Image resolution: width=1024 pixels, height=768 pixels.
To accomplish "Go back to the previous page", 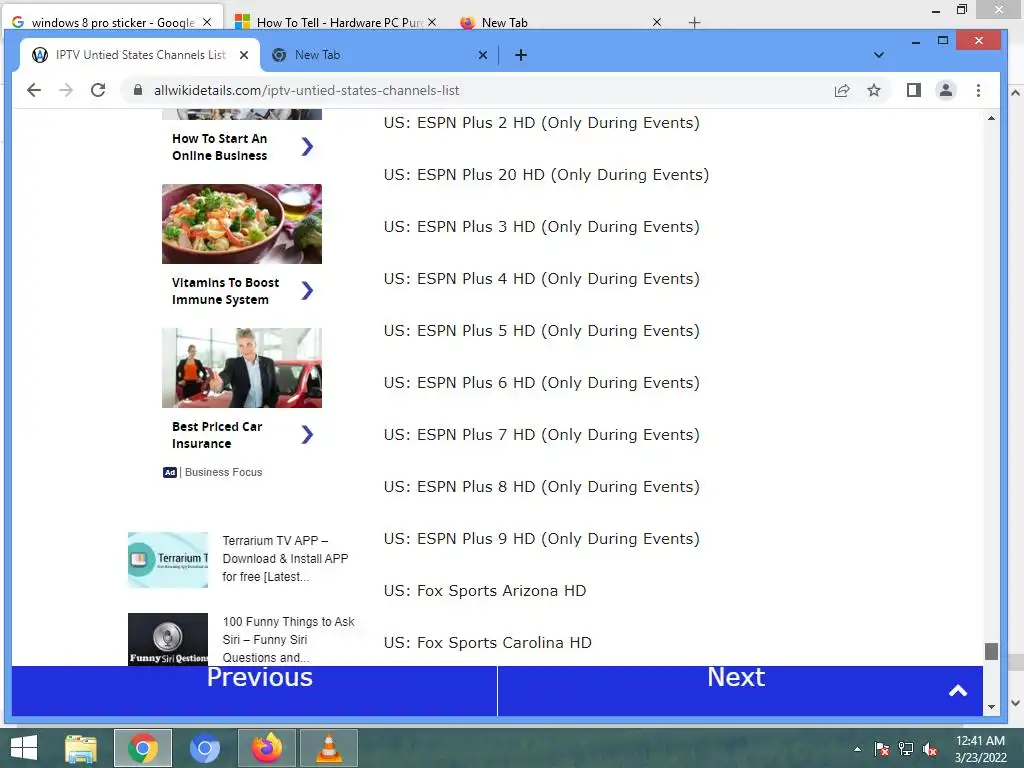I will 34,90.
